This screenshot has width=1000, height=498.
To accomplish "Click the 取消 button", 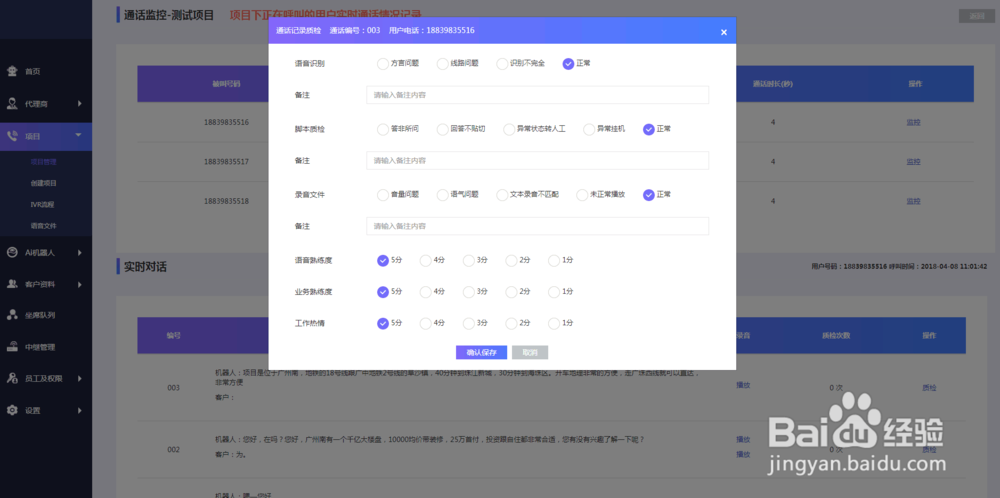I will pos(529,353).
